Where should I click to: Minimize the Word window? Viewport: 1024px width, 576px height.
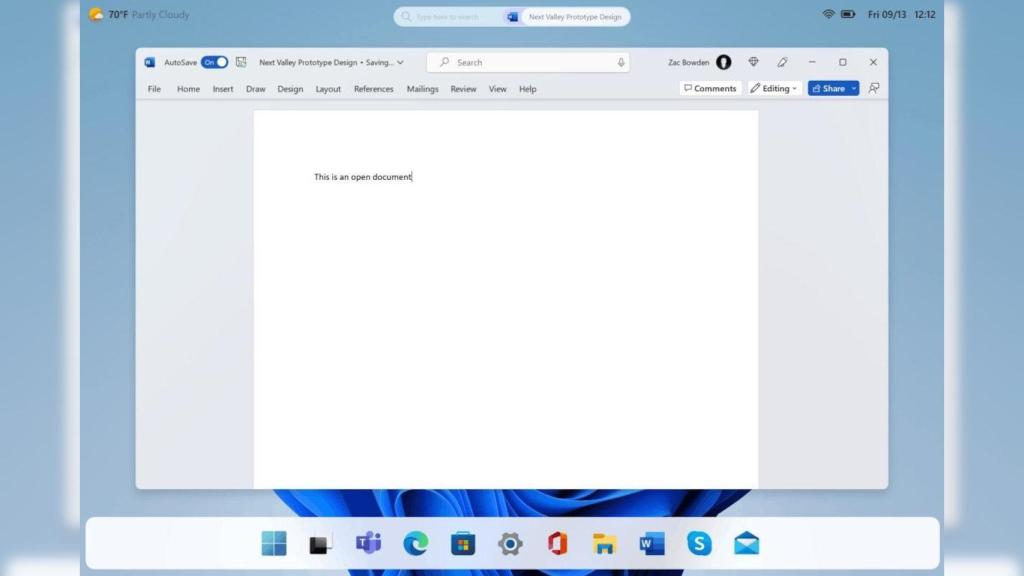click(812, 62)
